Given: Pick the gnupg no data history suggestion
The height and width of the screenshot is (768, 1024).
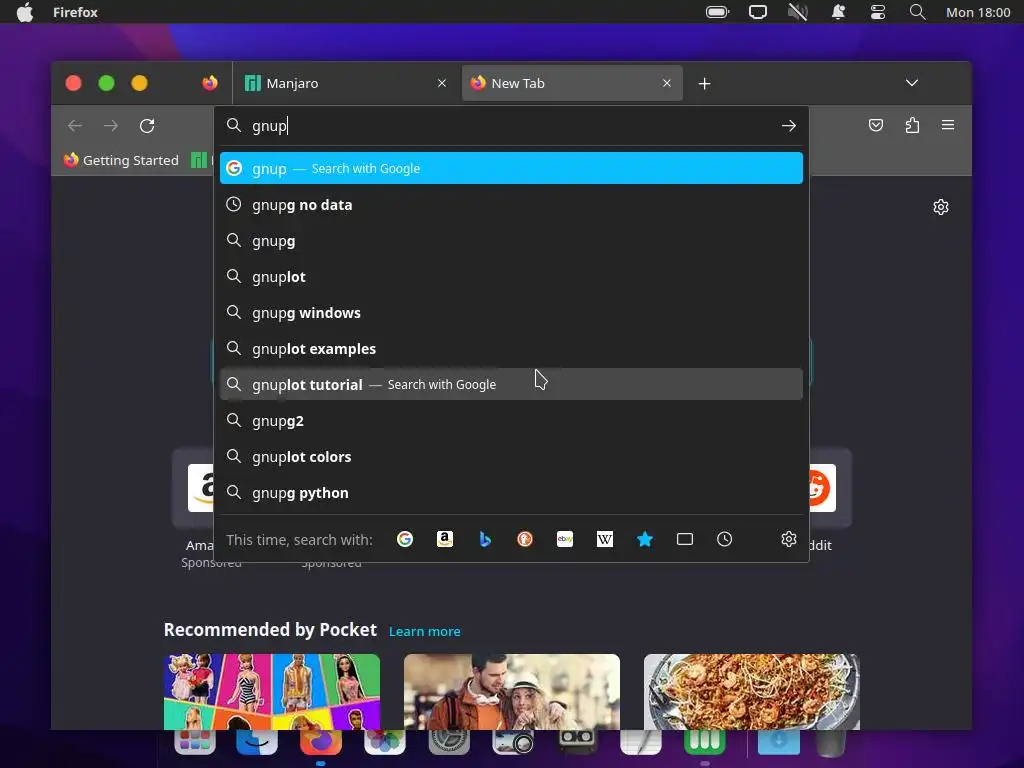Looking at the screenshot, I should (511, 204).
